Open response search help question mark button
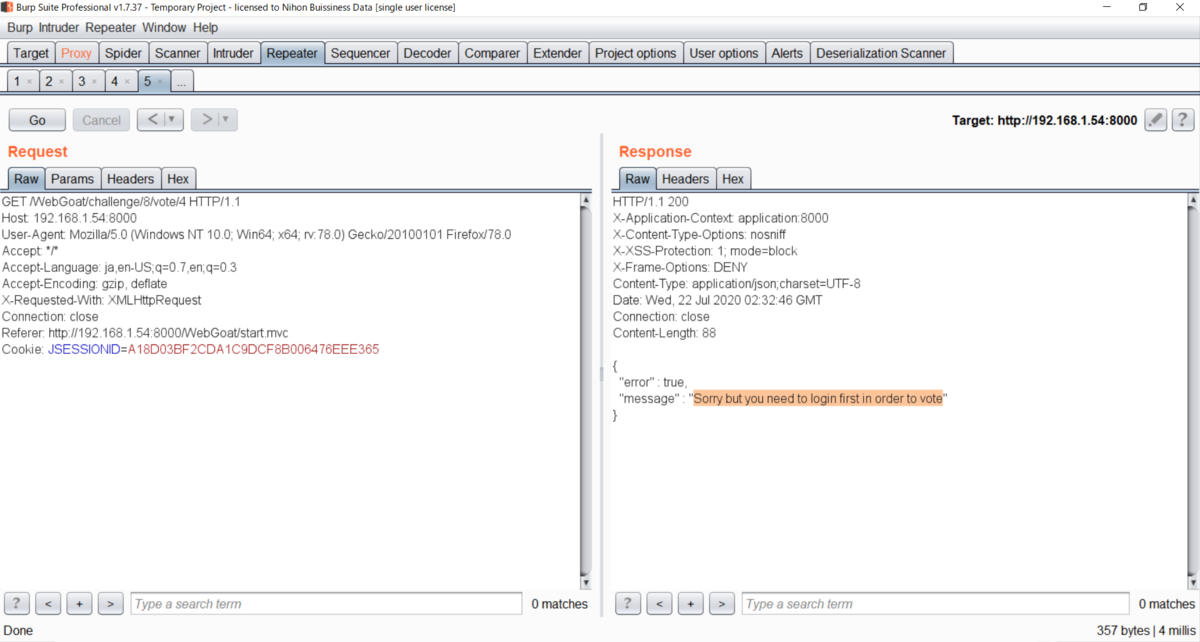1200x642 pixels. pos(628,604)
